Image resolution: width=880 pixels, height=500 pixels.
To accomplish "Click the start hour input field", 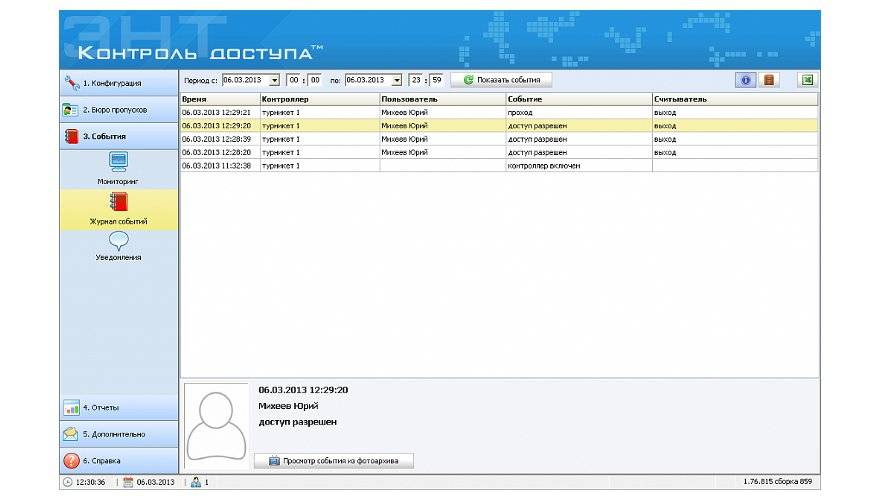I will click(293, 80).
